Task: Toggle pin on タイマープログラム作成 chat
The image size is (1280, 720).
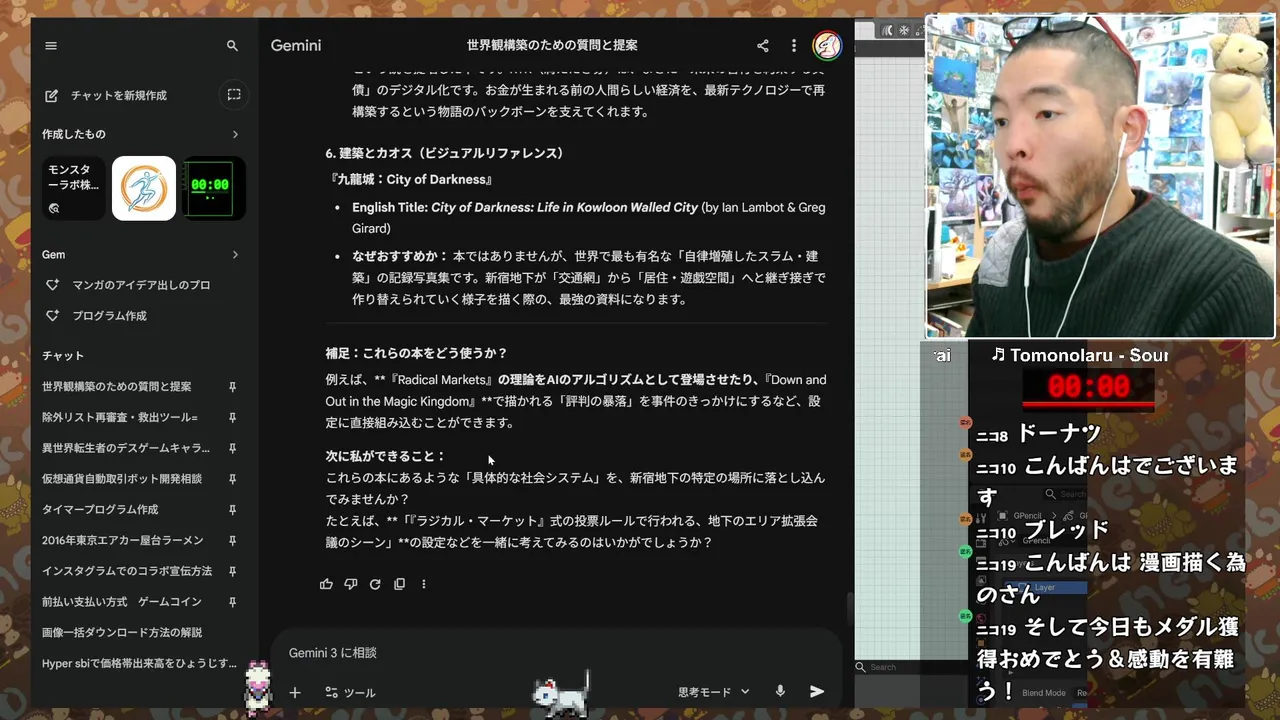Action: tap(232, 510)
